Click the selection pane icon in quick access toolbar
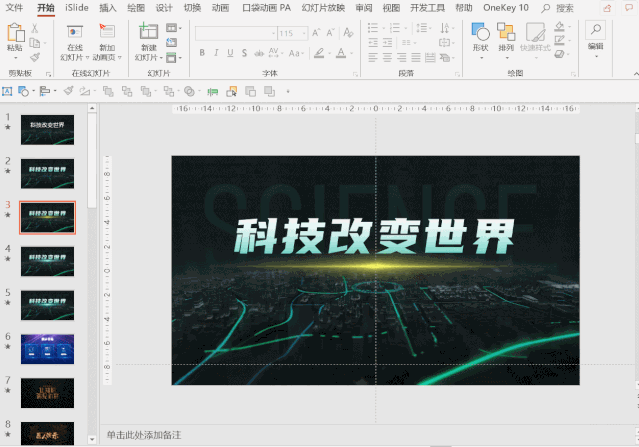Image resolution: width=639 pixels, height=447 pixels. click(231, 91)
